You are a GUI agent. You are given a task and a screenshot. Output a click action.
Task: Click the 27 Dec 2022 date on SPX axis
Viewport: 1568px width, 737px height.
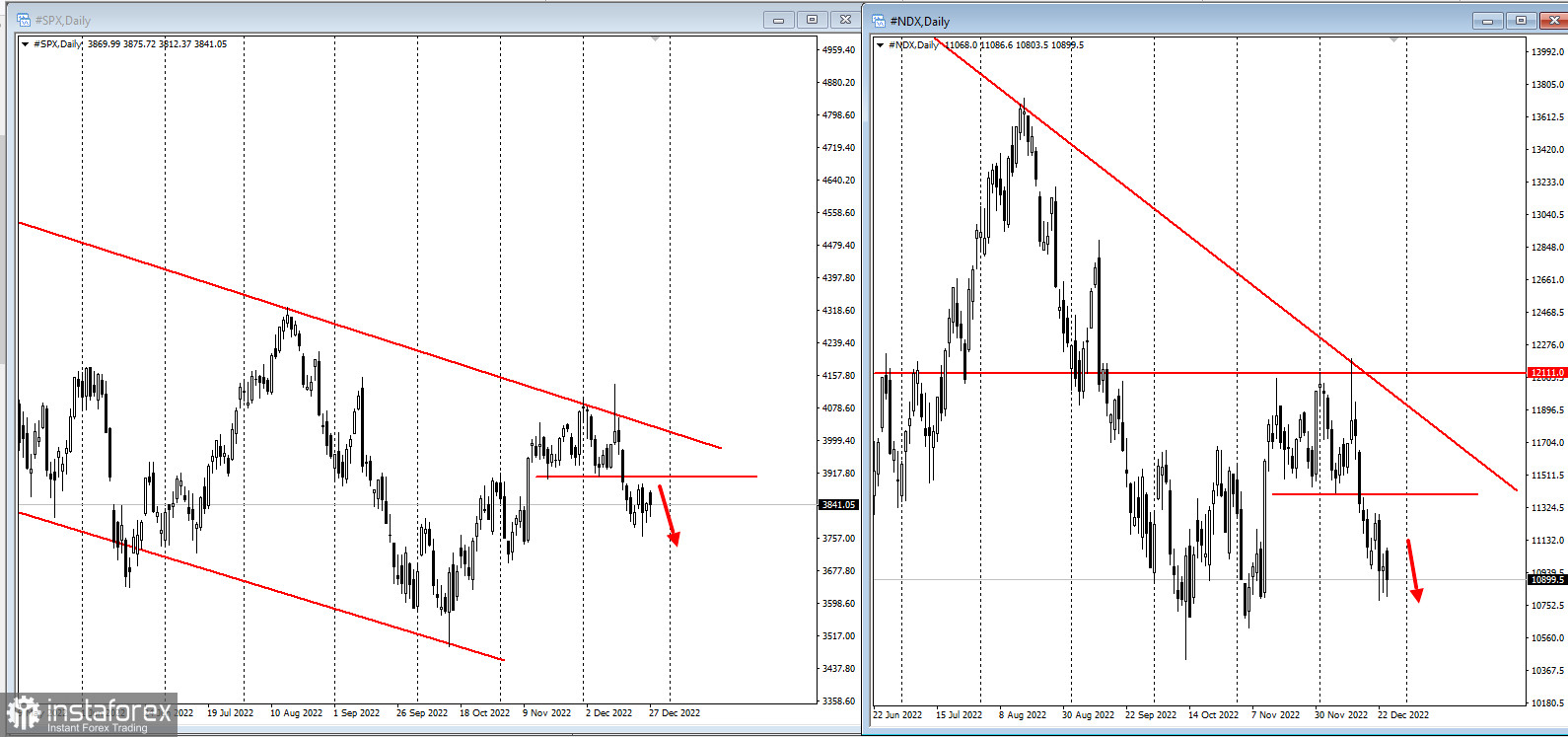[x=675, y=712]
